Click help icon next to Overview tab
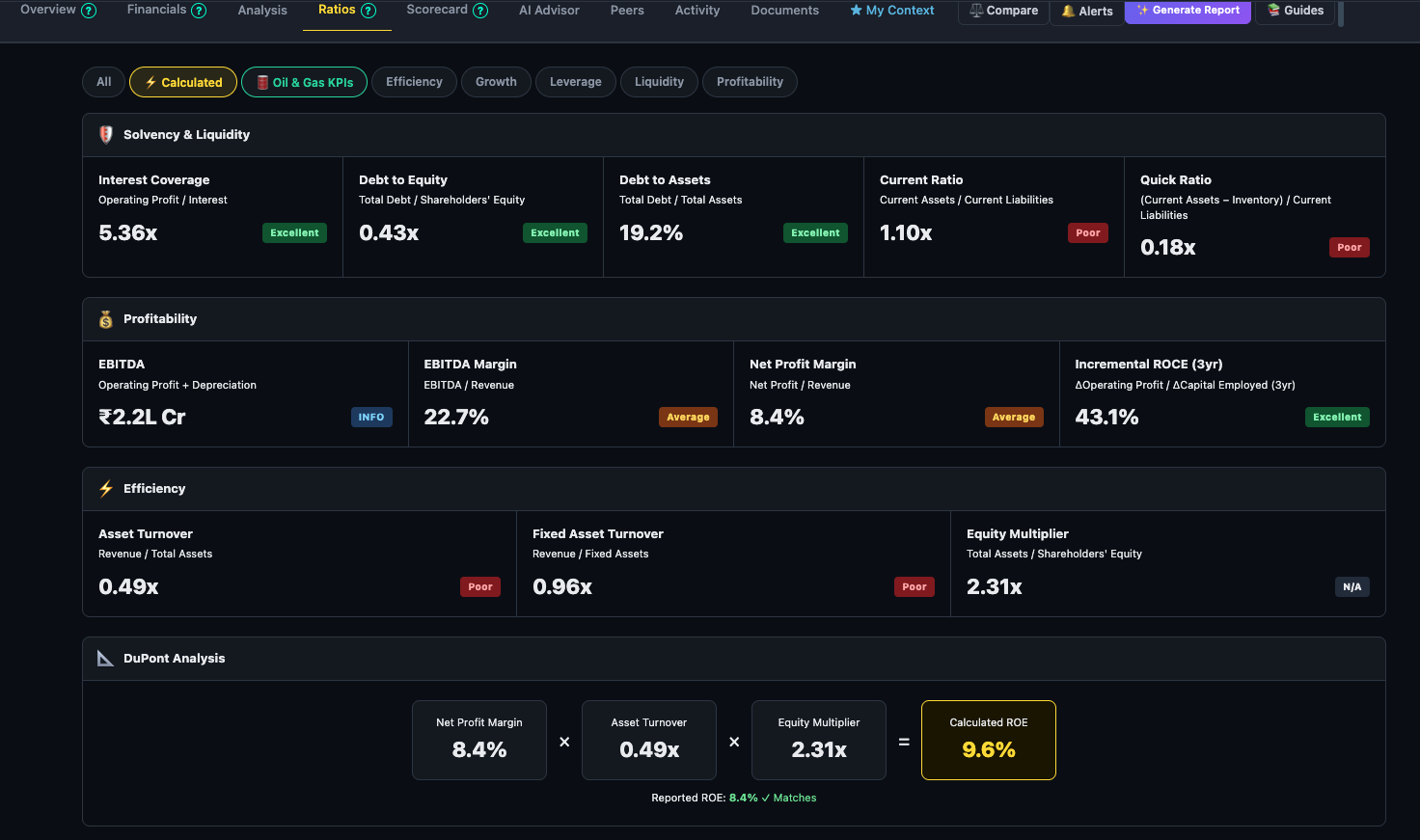Screen dimensions: 1420x840 (89, 11)
